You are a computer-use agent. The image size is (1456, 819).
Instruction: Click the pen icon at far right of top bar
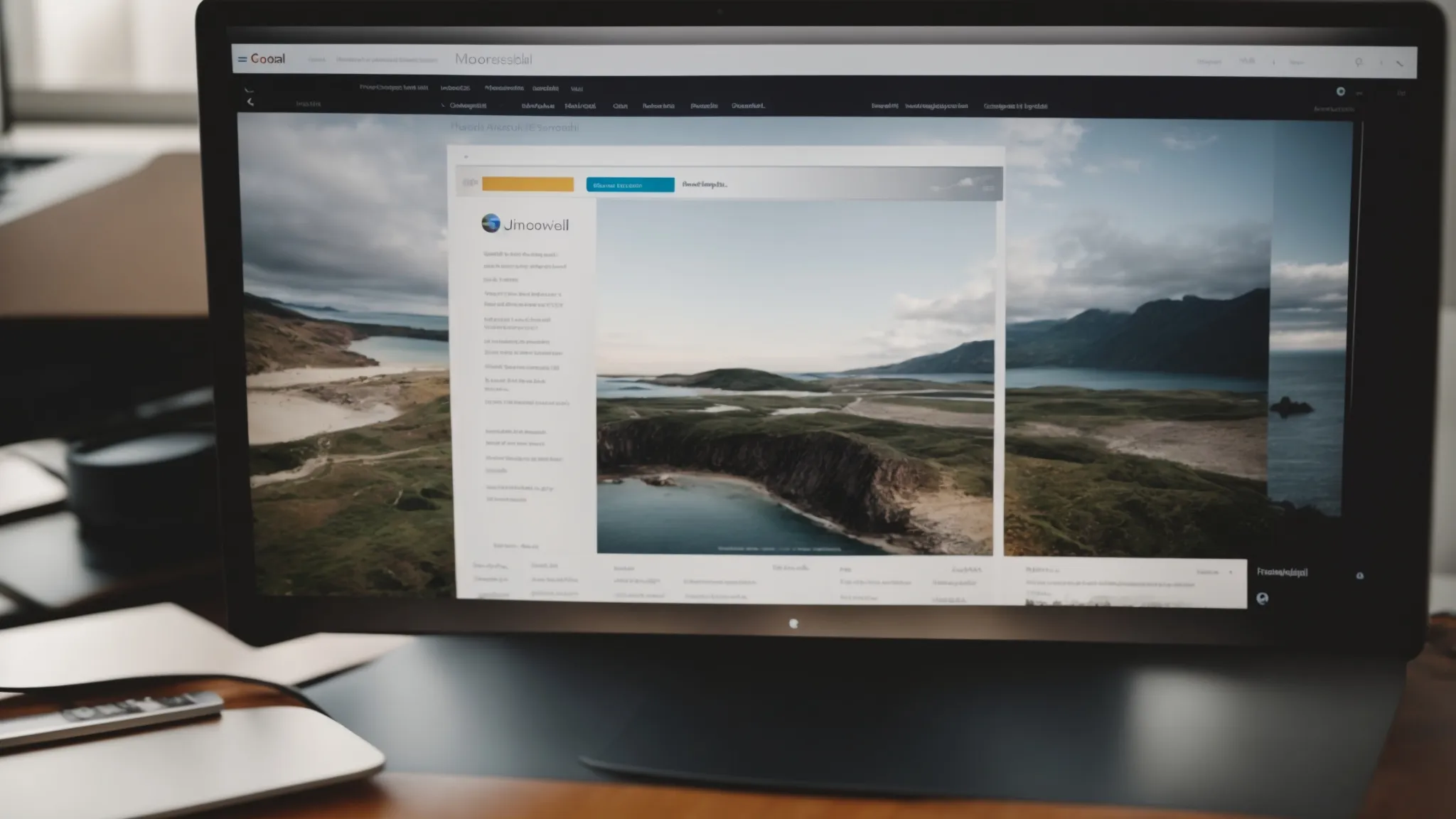[1399, 63]
